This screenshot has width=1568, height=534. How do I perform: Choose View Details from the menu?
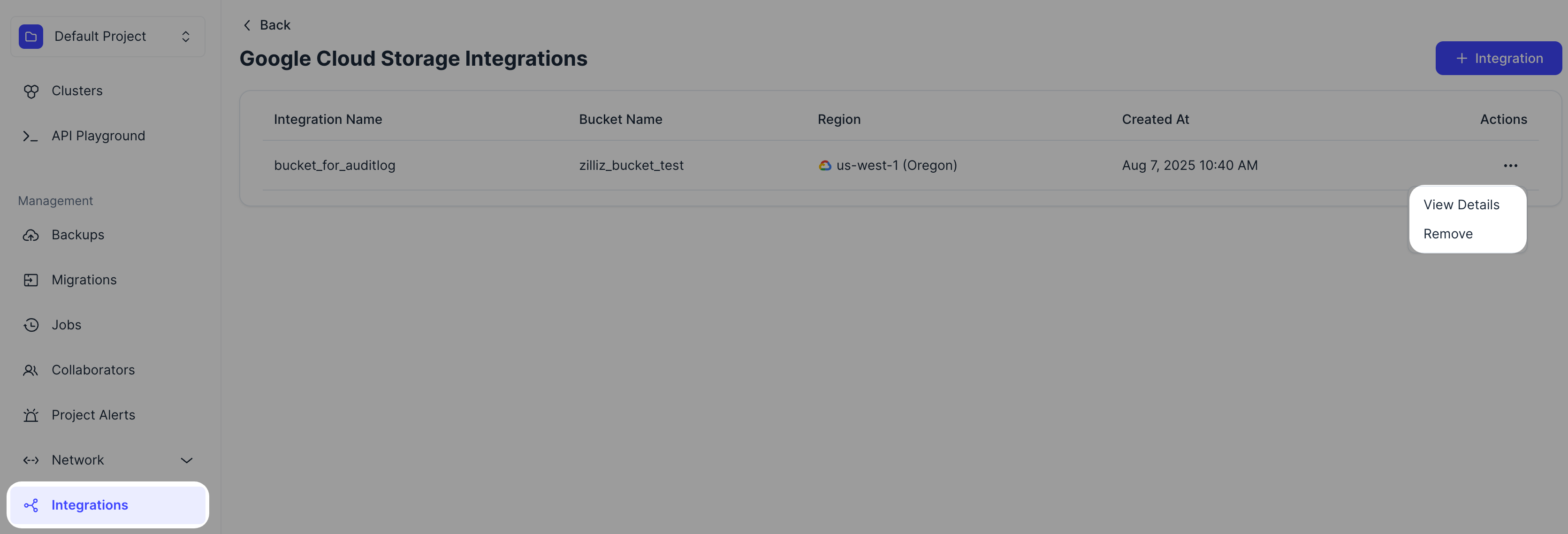coord(1461,205)
